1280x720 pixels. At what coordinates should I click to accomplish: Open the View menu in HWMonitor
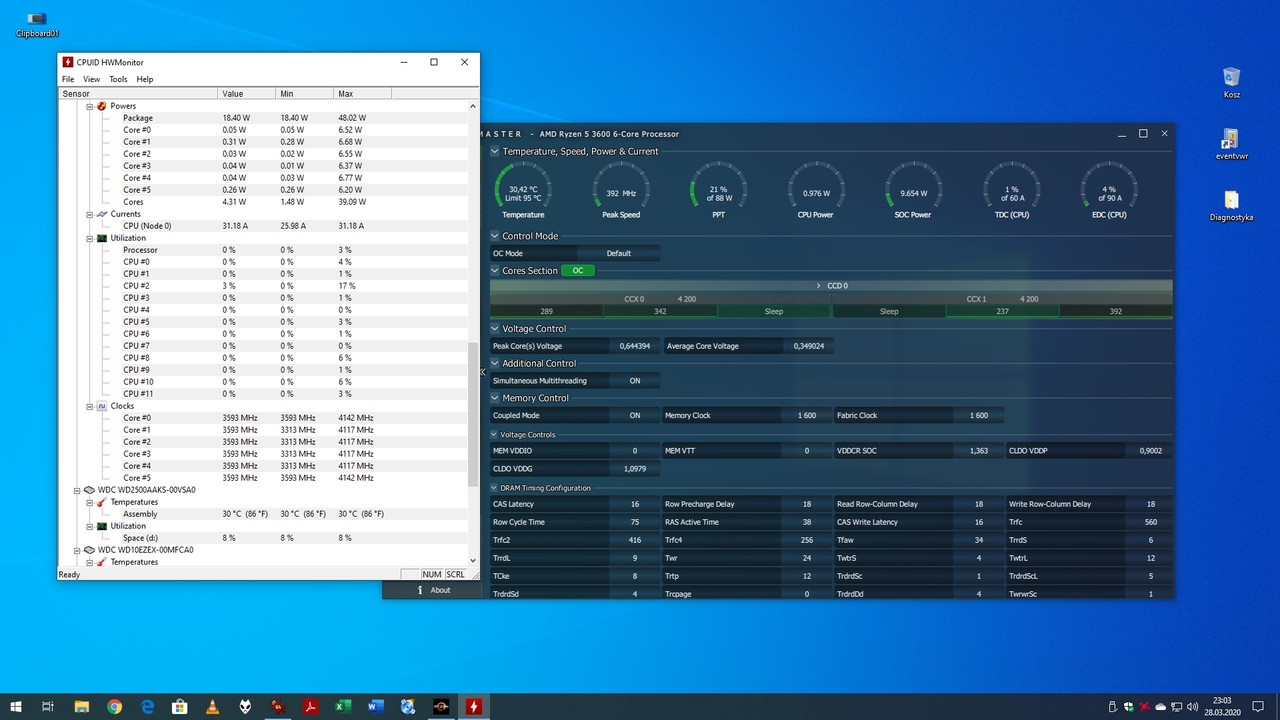[91, 79]
